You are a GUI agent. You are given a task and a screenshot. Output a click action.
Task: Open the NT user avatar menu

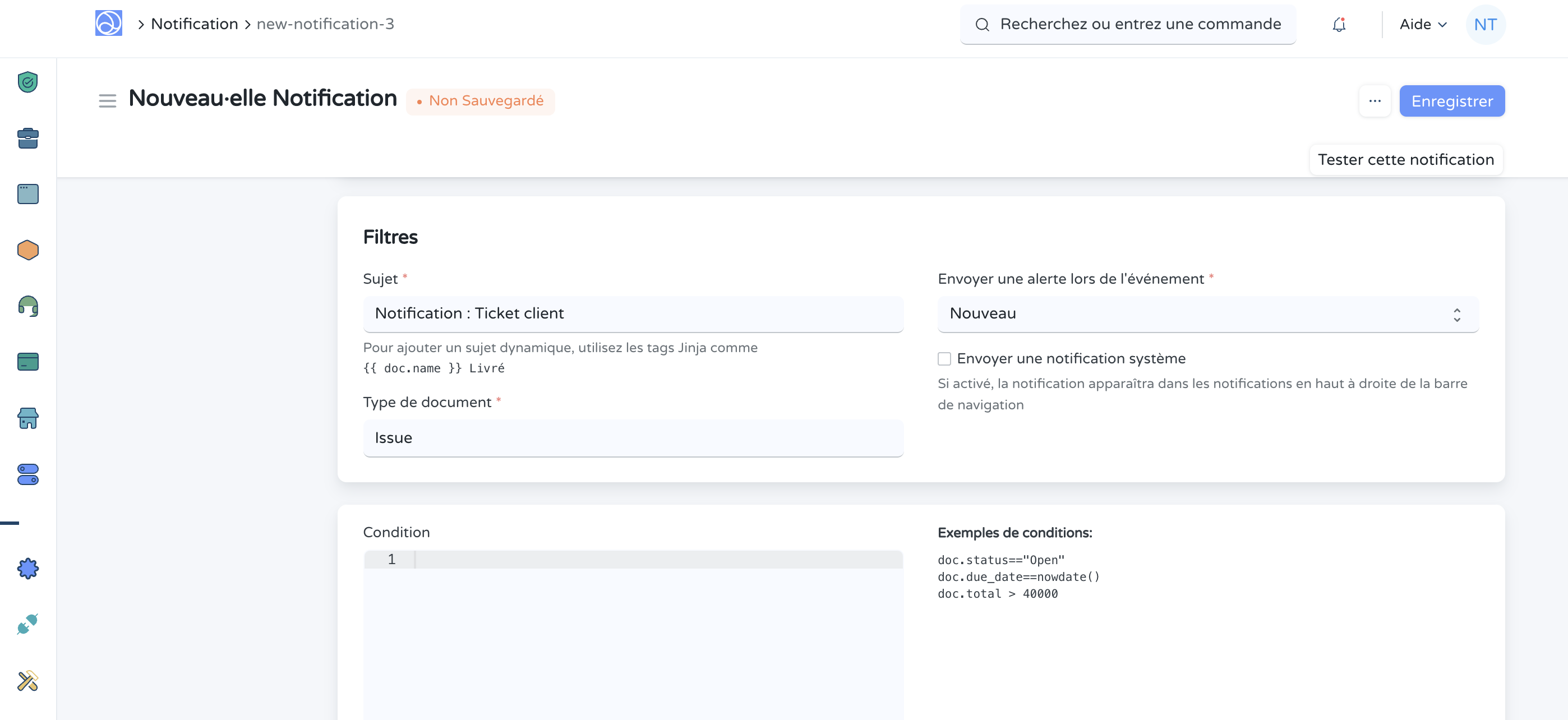pyautogui.click(x=1484, y=24)
